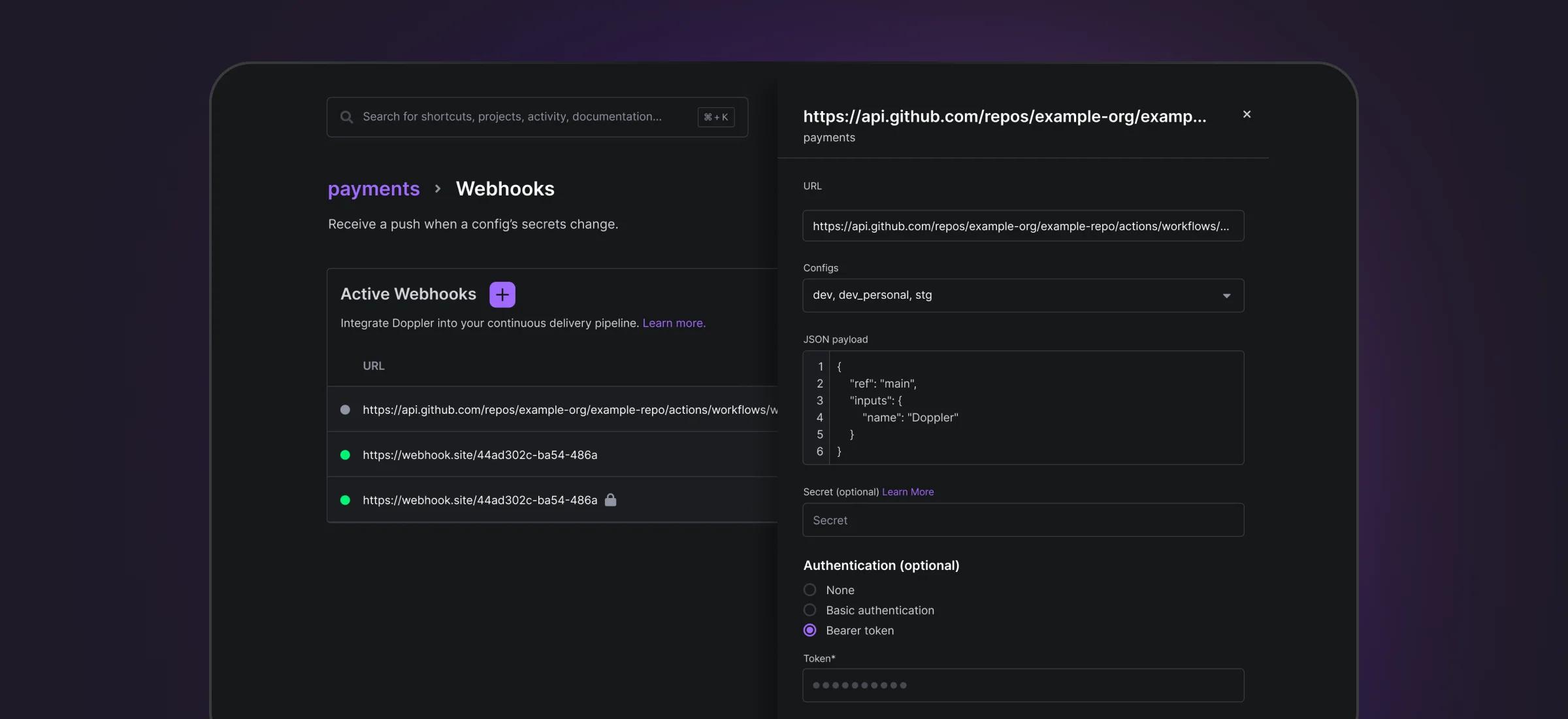Open the Learn more link under Active Webhooks
This screenshot has height=719, width=1568.
click(674, 324)
